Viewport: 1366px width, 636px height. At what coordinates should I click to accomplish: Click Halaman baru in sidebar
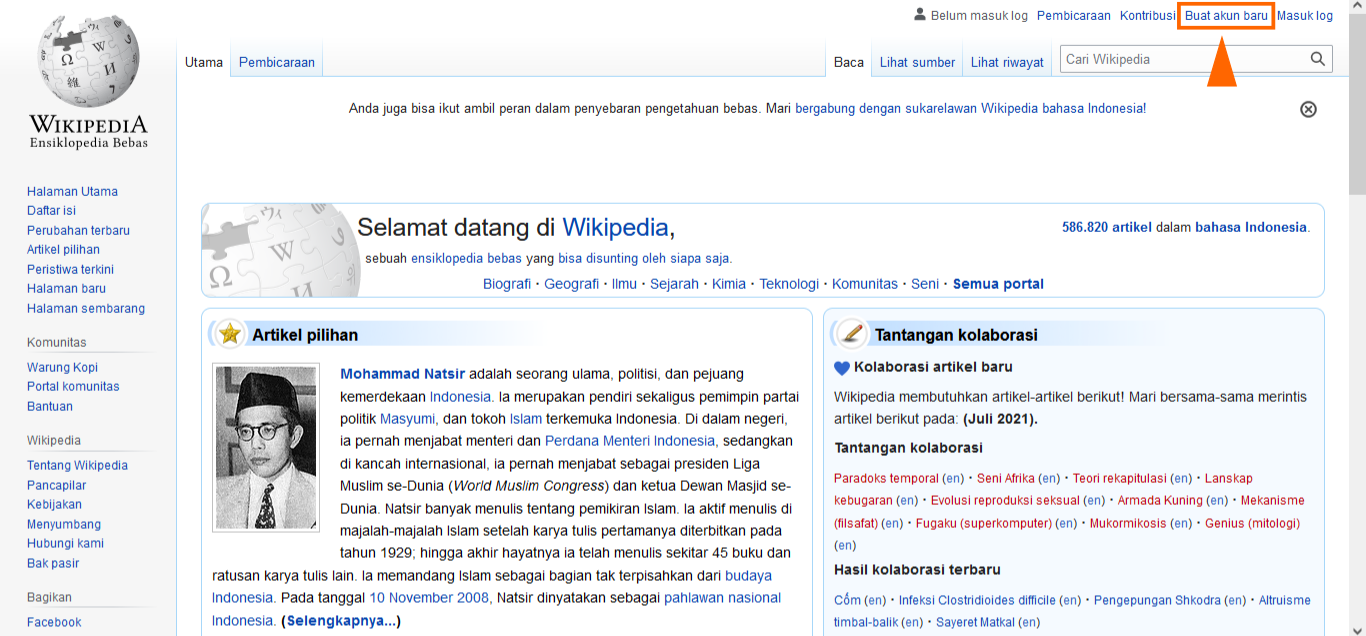pos(66,289)
